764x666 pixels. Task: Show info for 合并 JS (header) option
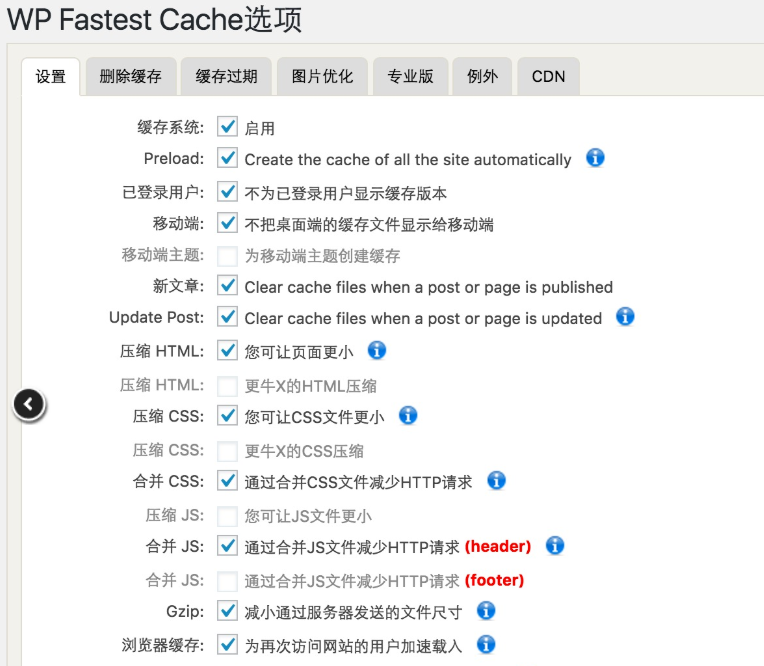coord(555,546)
